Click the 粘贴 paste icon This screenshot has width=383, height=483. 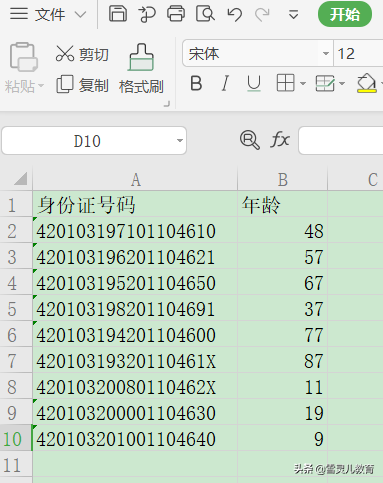pos(24,57)
